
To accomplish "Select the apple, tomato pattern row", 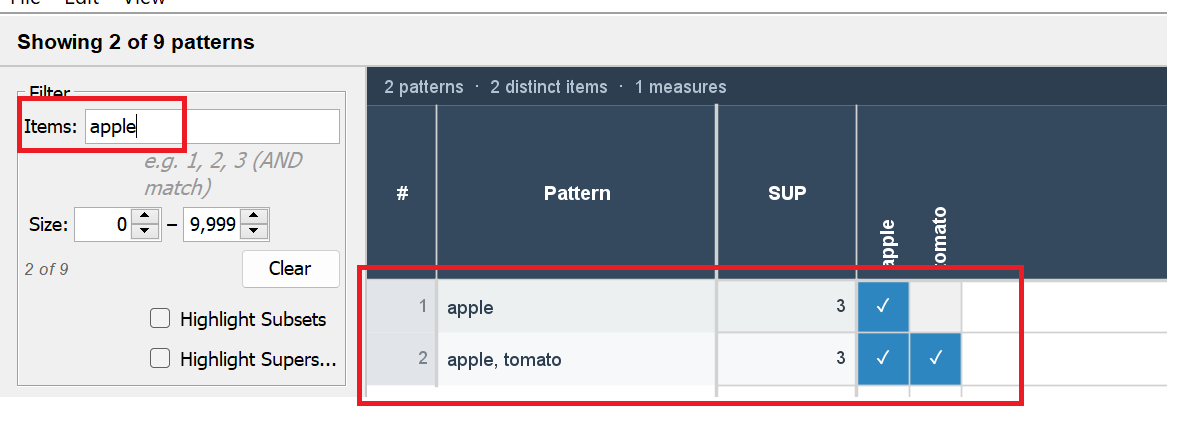I will [577, 359].
